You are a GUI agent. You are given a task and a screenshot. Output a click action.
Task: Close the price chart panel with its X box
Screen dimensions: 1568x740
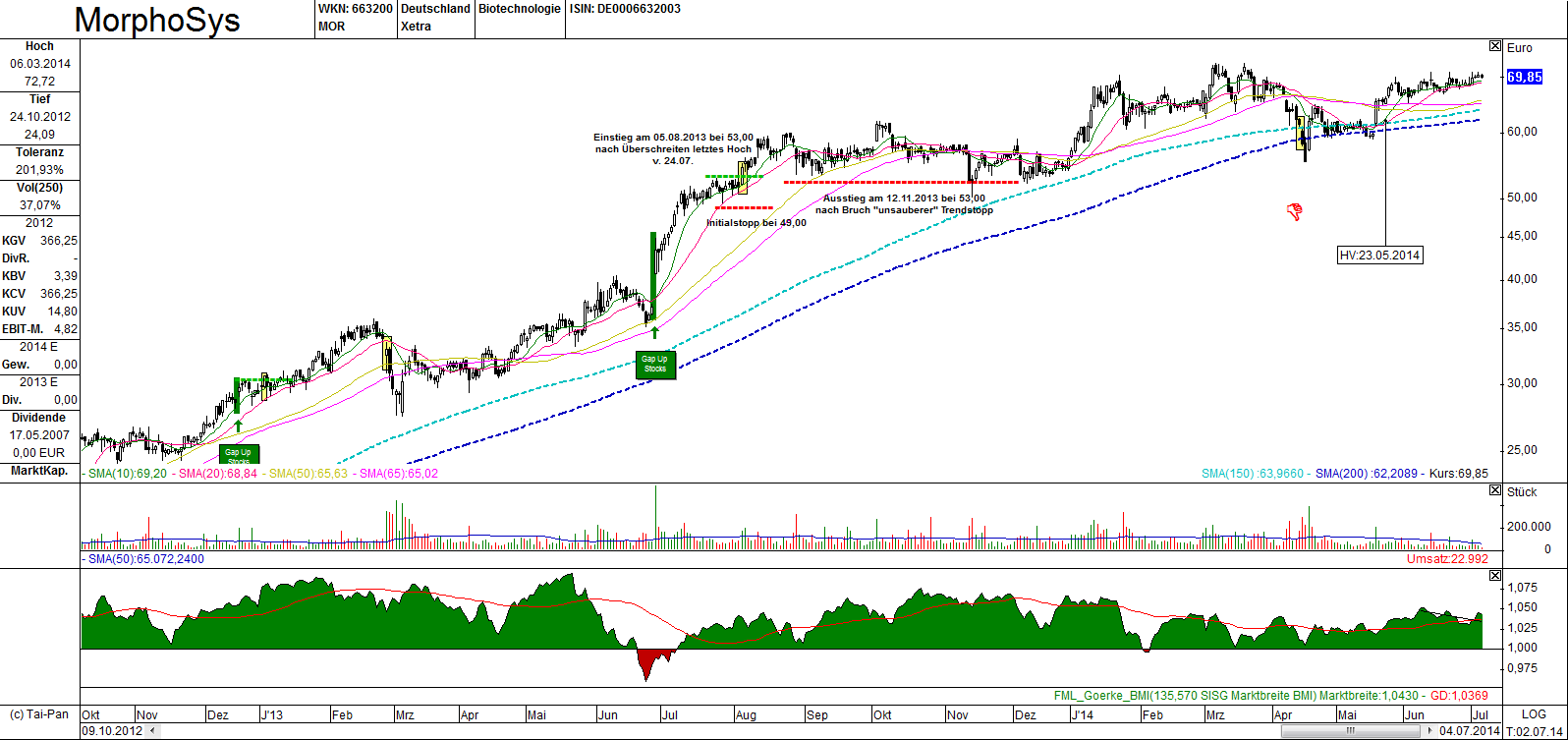1495,46
